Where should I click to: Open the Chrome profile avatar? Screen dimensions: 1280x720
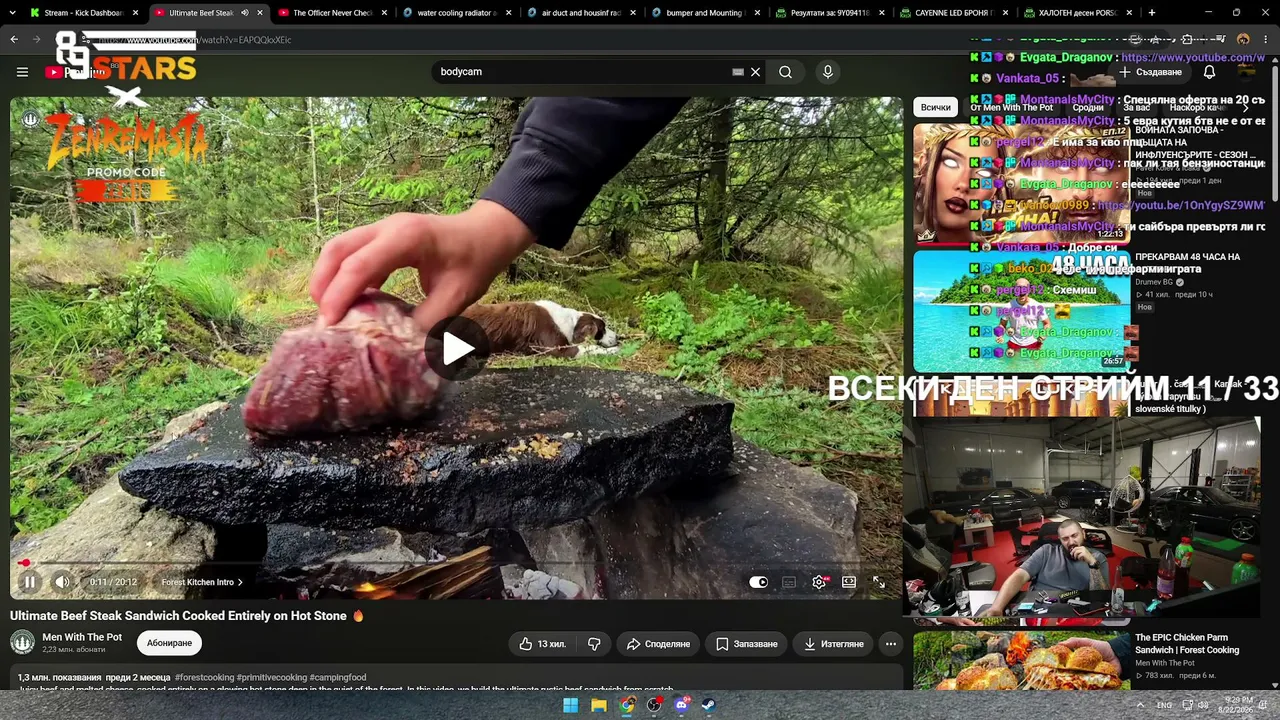(1243, 40)
